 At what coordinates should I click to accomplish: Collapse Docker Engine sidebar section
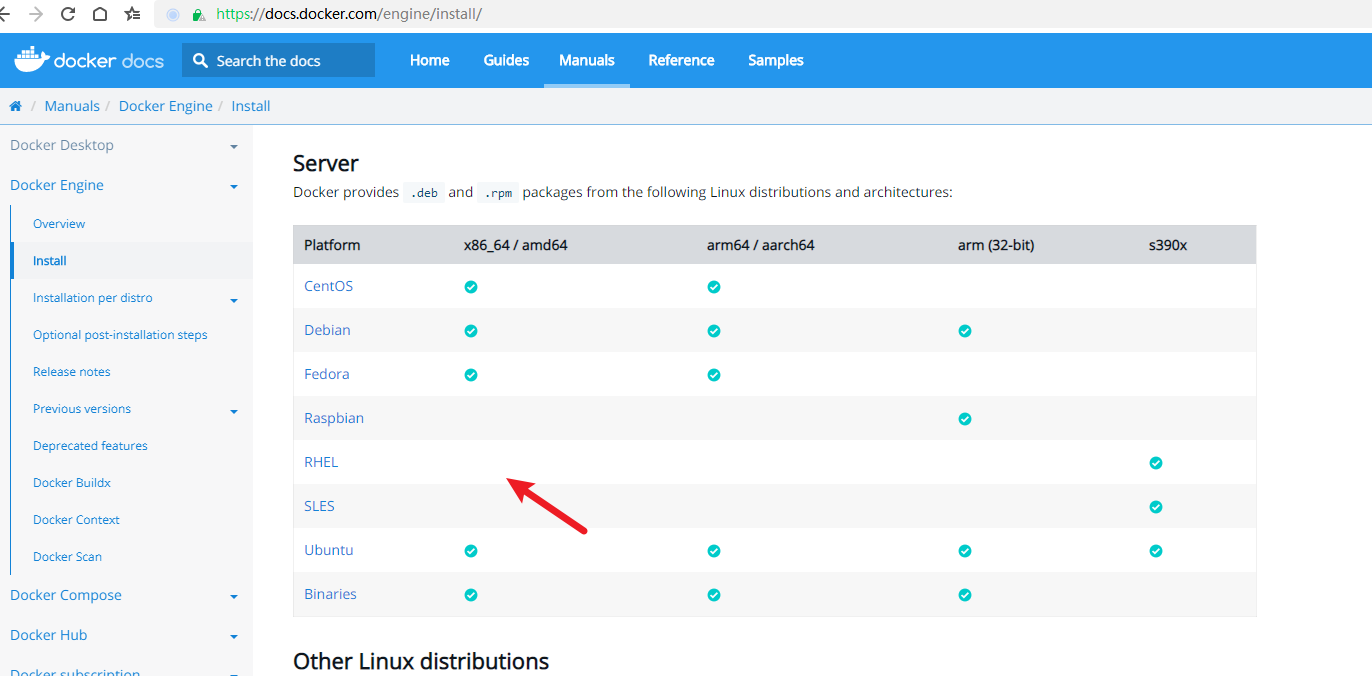click(234, 187)
